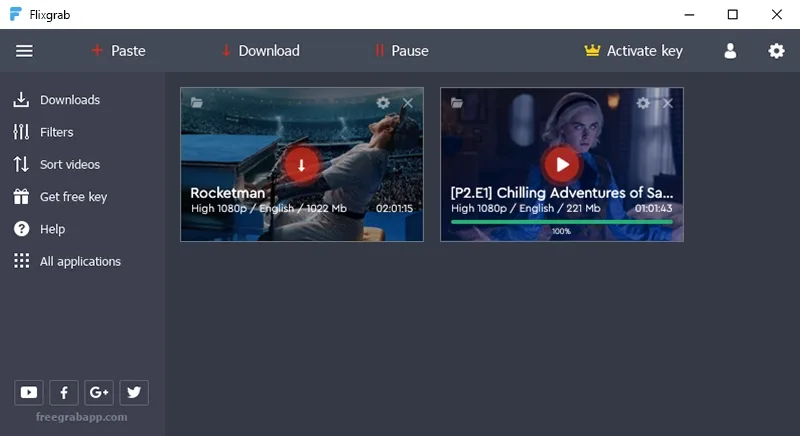Click the Flixgrab logo in title bar
Image resolution: width=800 pixels, height=436 pixels.
[16, 14]
